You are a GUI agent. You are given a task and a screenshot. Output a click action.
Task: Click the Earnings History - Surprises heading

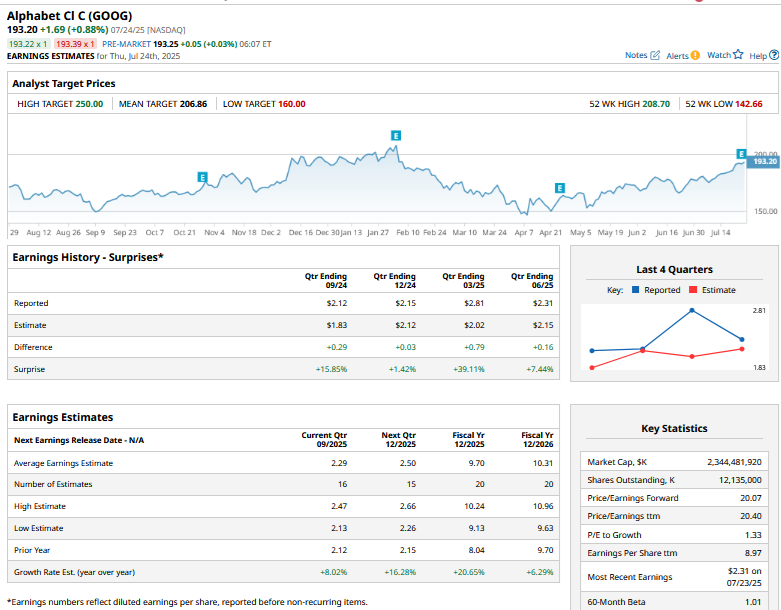[88, 257]
